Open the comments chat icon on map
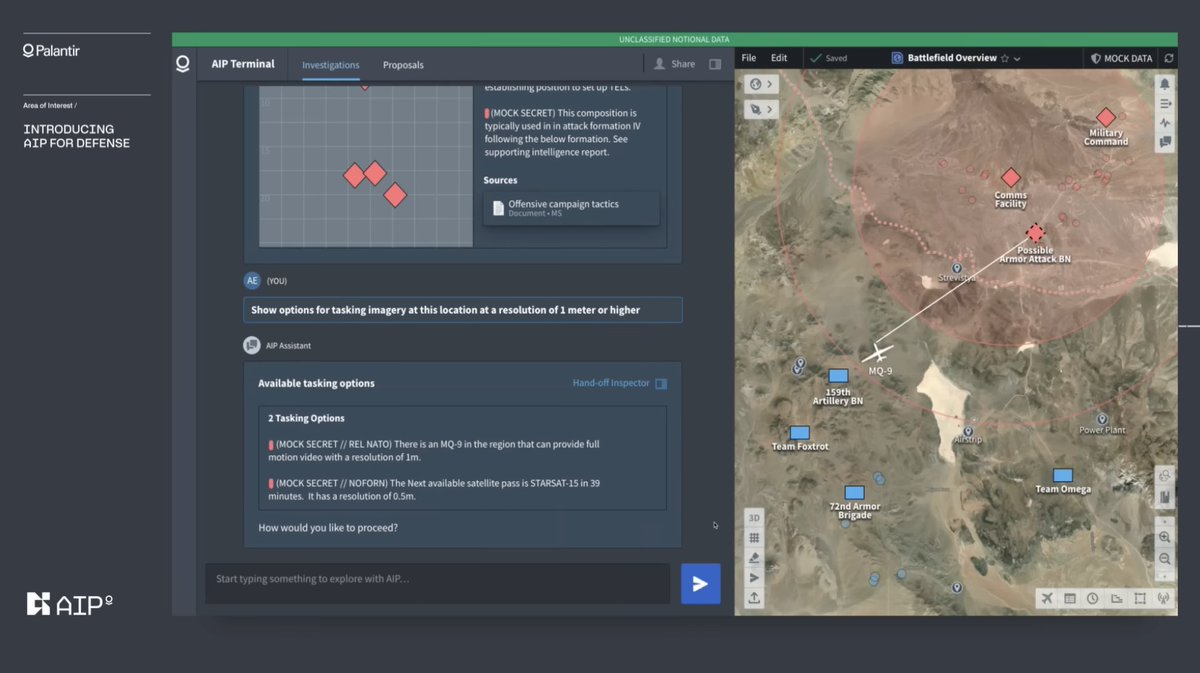The height and width of the screenshot is (673, 1200). [x=1165, y=142]
